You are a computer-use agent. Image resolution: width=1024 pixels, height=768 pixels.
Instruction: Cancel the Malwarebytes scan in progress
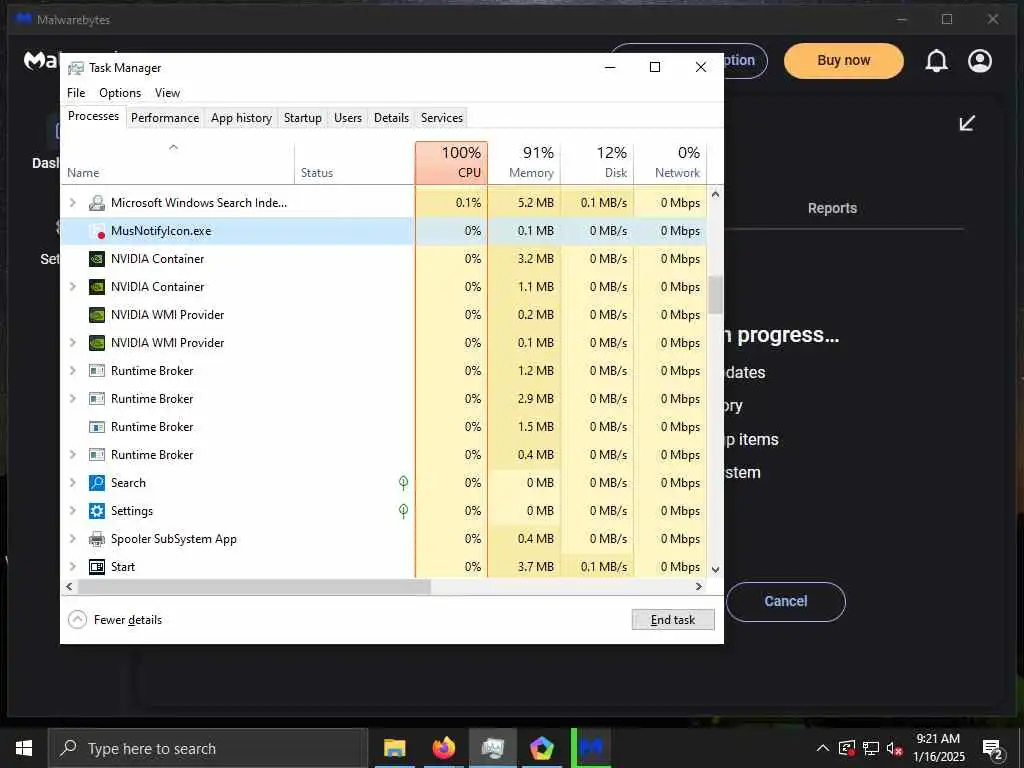point(786,601)
